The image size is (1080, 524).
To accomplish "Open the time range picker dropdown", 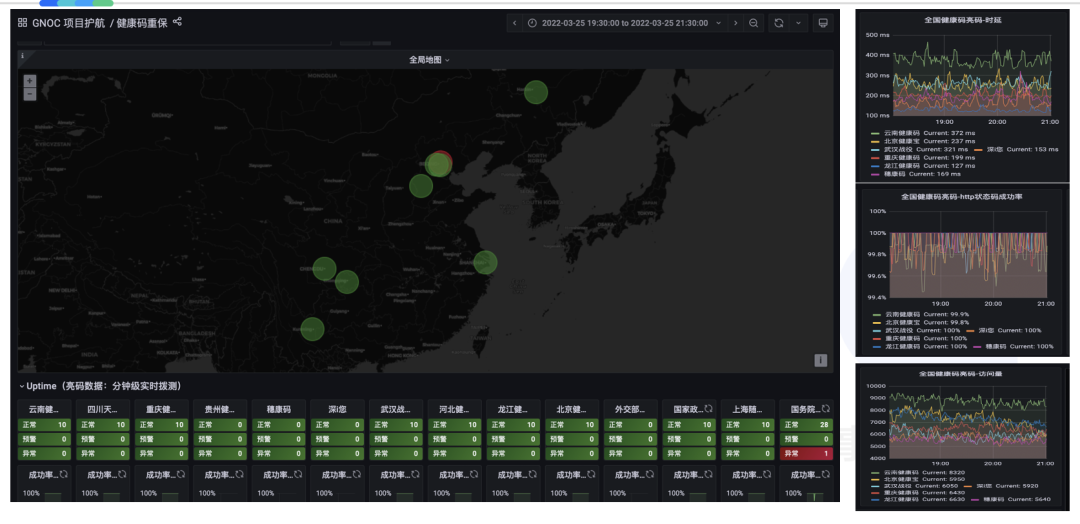I will (x=625, y=23).
